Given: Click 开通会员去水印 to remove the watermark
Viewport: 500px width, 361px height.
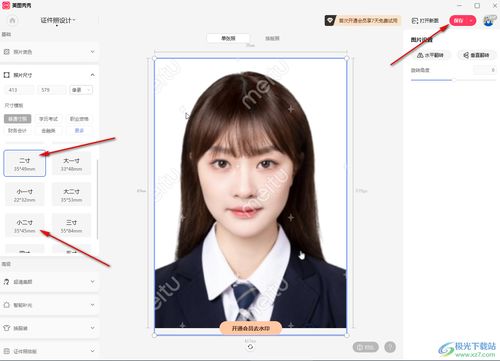Looking at the screenshot, I should [x=251, y=328].
